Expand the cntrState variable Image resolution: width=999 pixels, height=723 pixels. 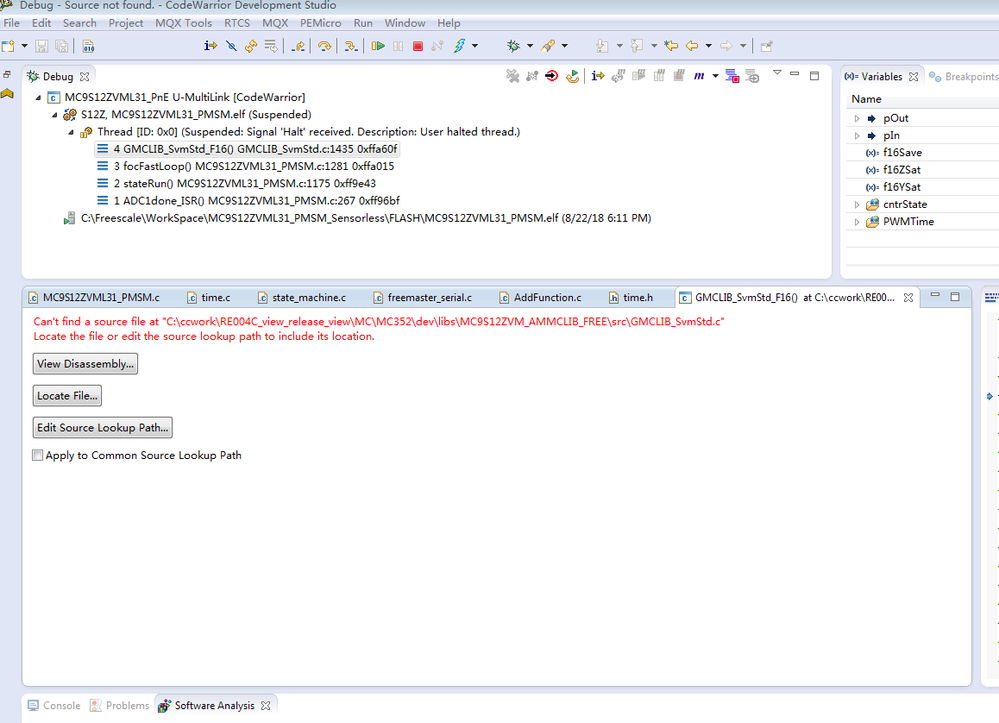pos(856,204)
